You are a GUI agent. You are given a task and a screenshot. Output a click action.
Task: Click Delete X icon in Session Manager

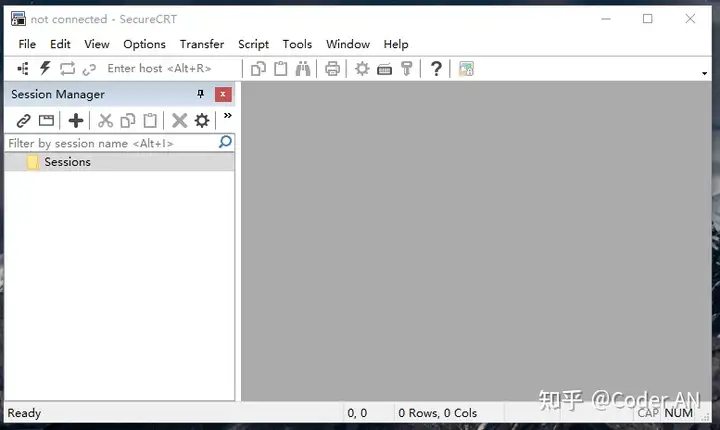pos(180,121)
